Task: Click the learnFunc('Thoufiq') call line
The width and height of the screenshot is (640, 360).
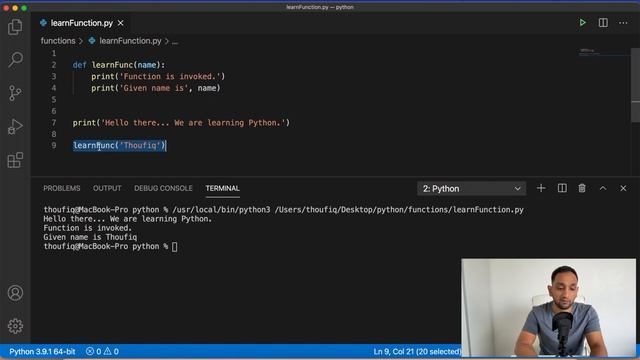Action: tap(119, 145)
